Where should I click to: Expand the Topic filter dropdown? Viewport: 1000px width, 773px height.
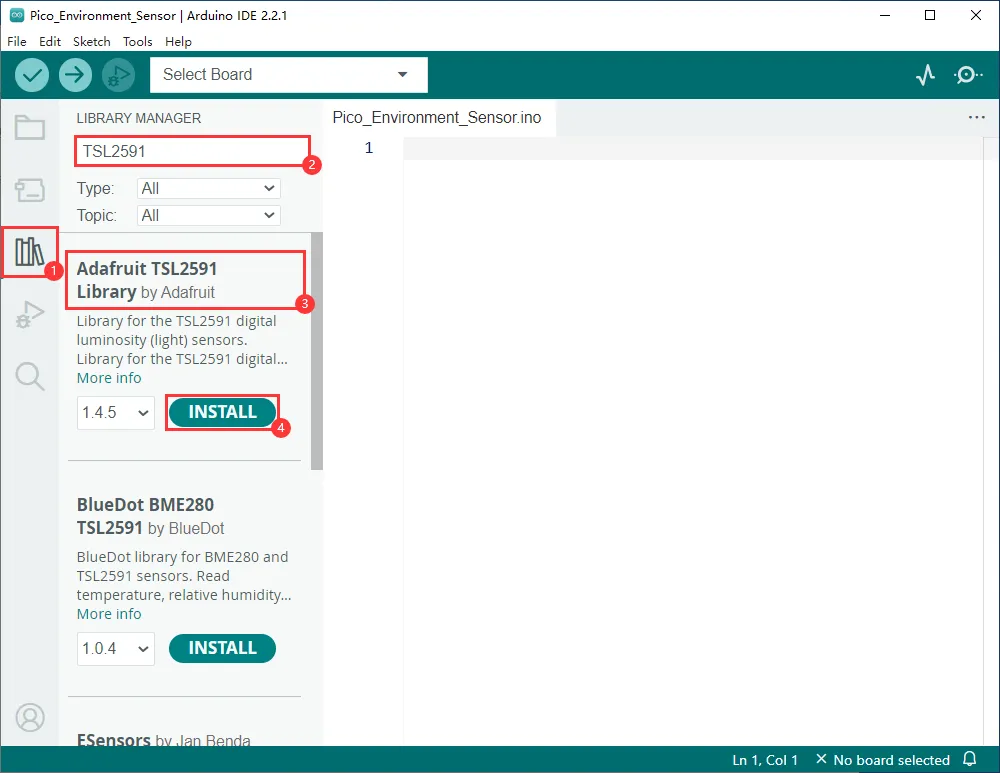point(209,216)
